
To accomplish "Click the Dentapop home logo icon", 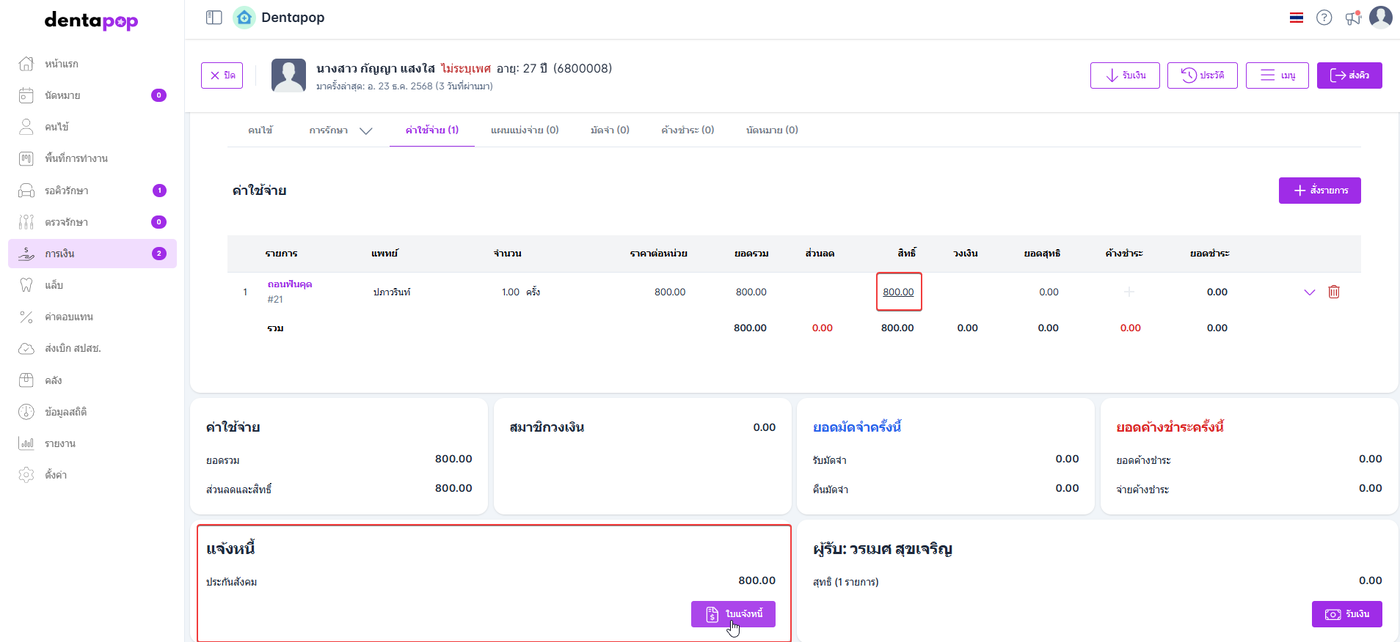I will tap(244, 17).
